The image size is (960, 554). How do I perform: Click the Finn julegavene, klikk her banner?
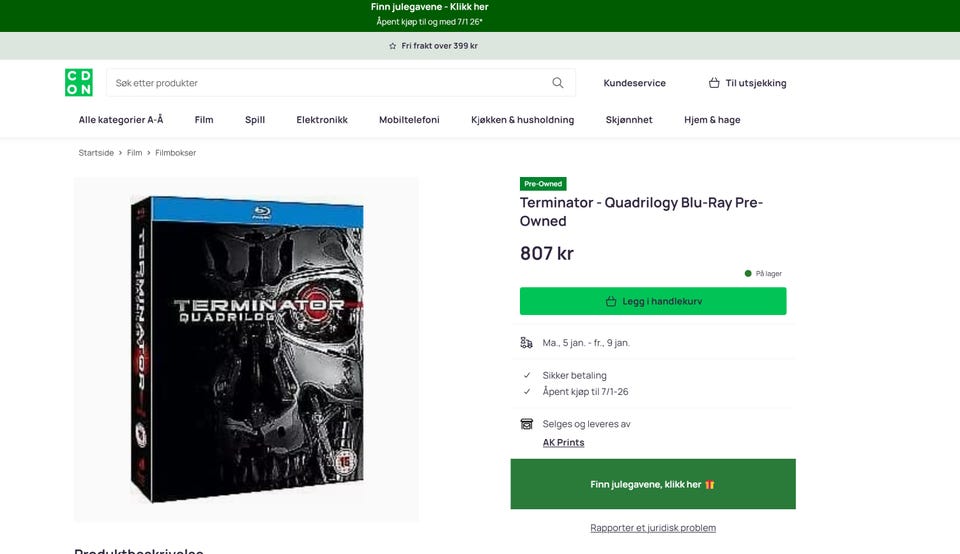[653, 484]
